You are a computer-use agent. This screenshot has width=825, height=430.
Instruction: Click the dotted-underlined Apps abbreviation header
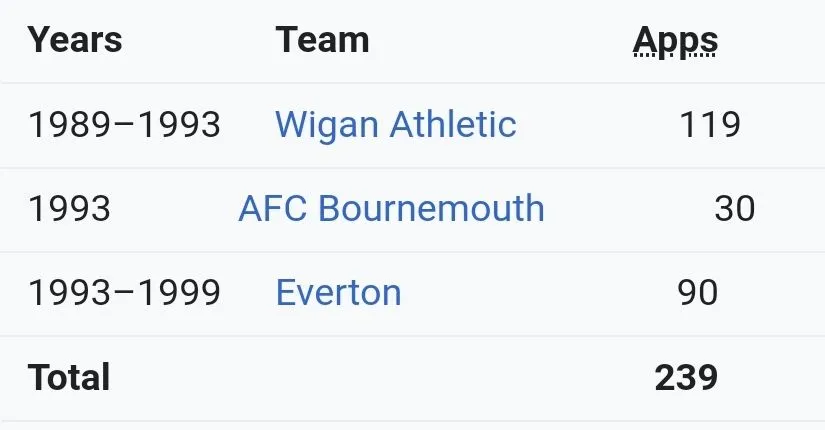675,42
